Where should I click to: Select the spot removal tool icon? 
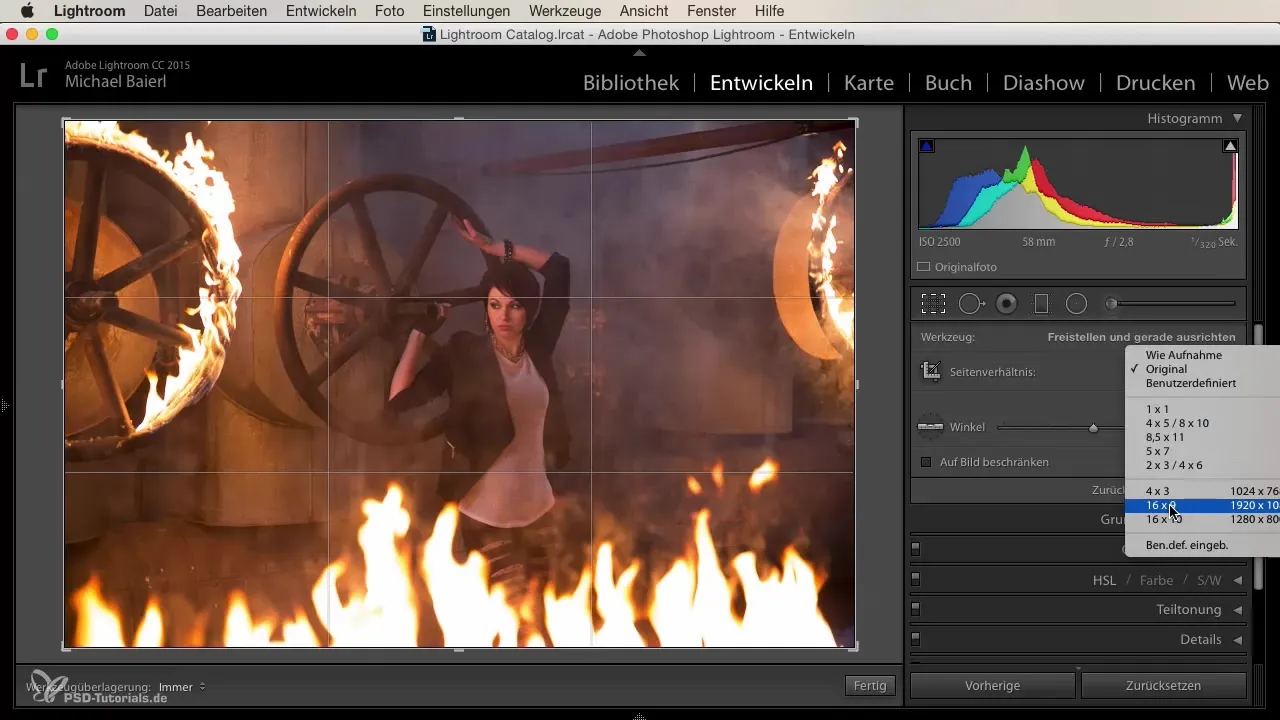coord(971,303)
